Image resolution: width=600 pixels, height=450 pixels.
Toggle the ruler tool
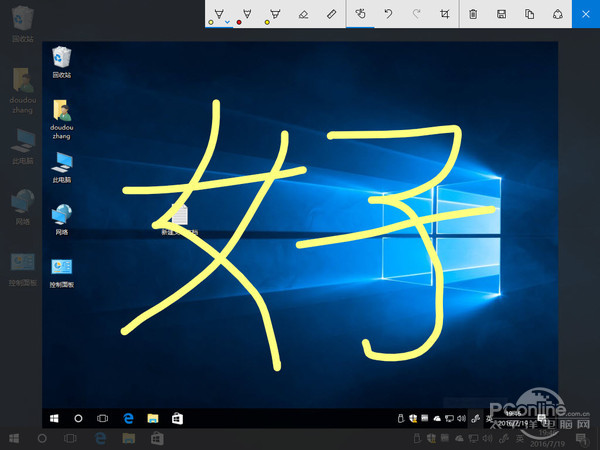pos(331,15)
